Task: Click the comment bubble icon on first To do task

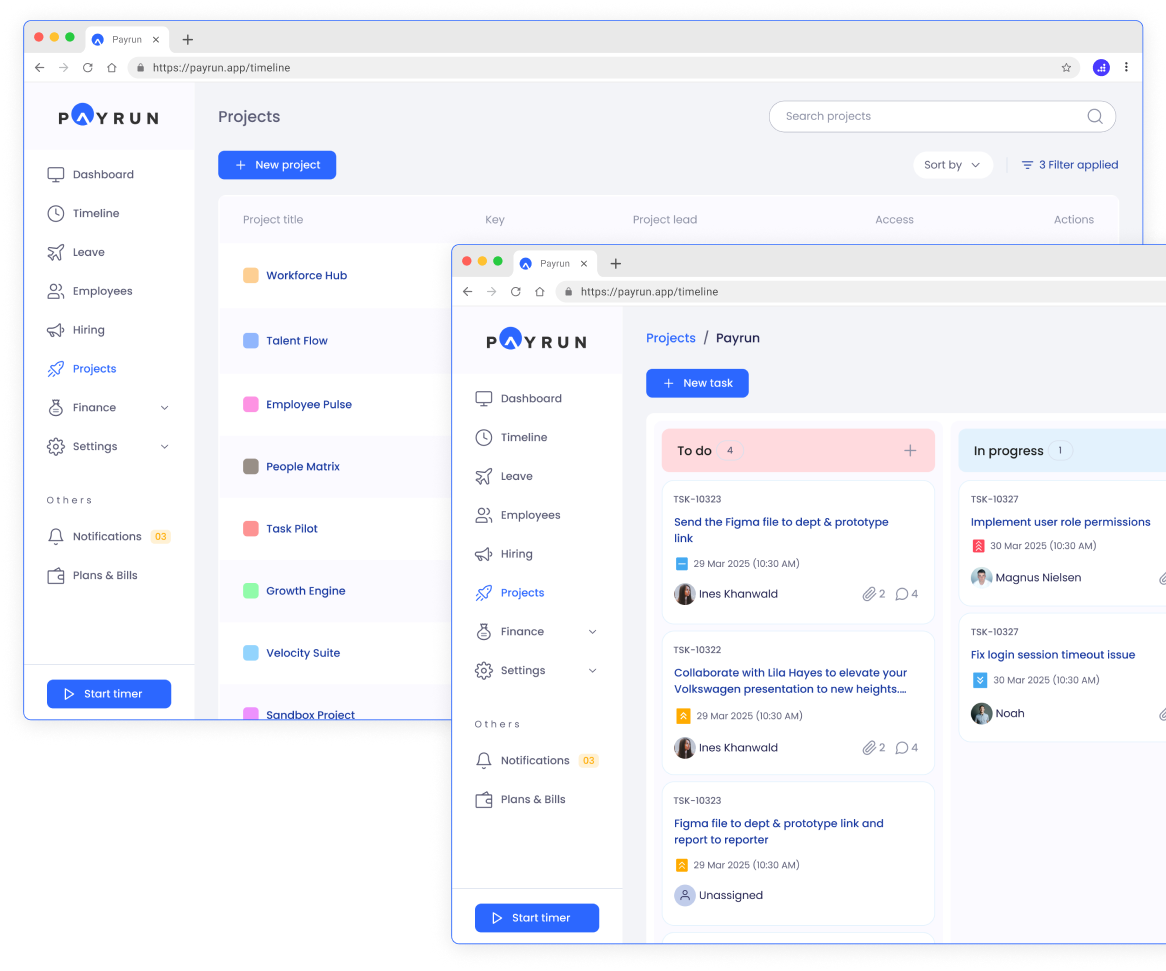Action: pos(902,594)
